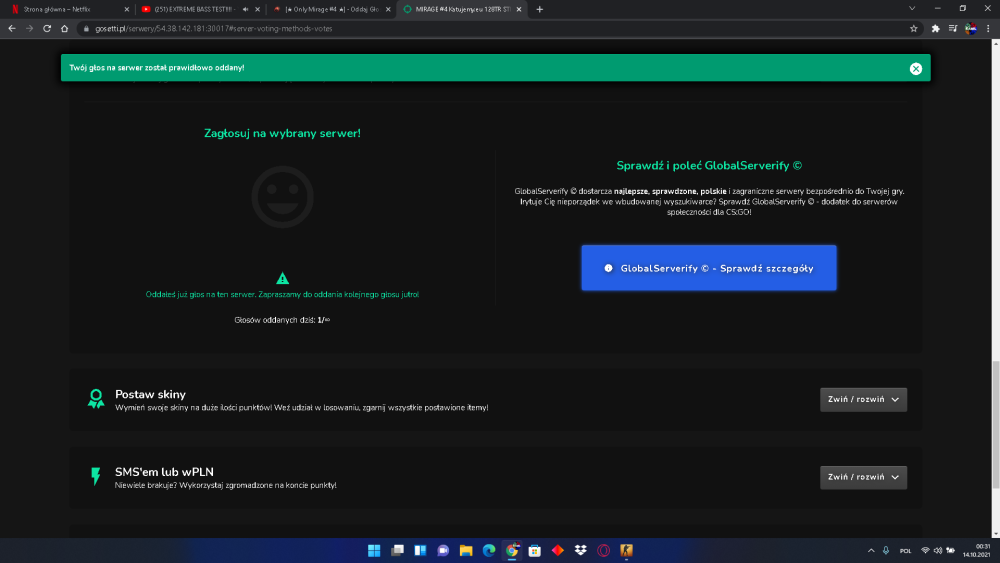Reload the current page
The image size is (1000, 563).
(47, 29)
